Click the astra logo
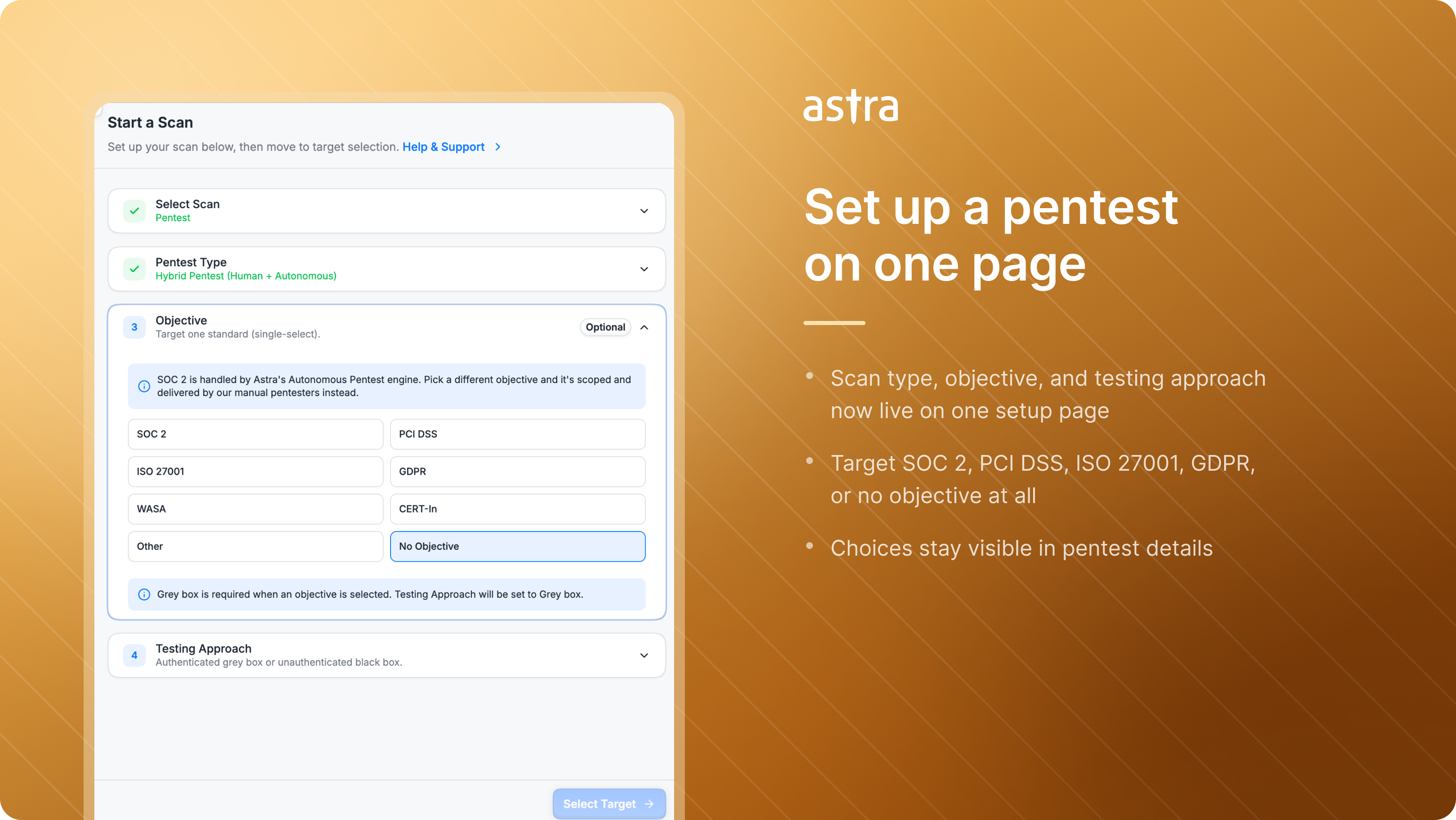The height and width of the screenshot is (820, 1456). [x=851, y=106]
